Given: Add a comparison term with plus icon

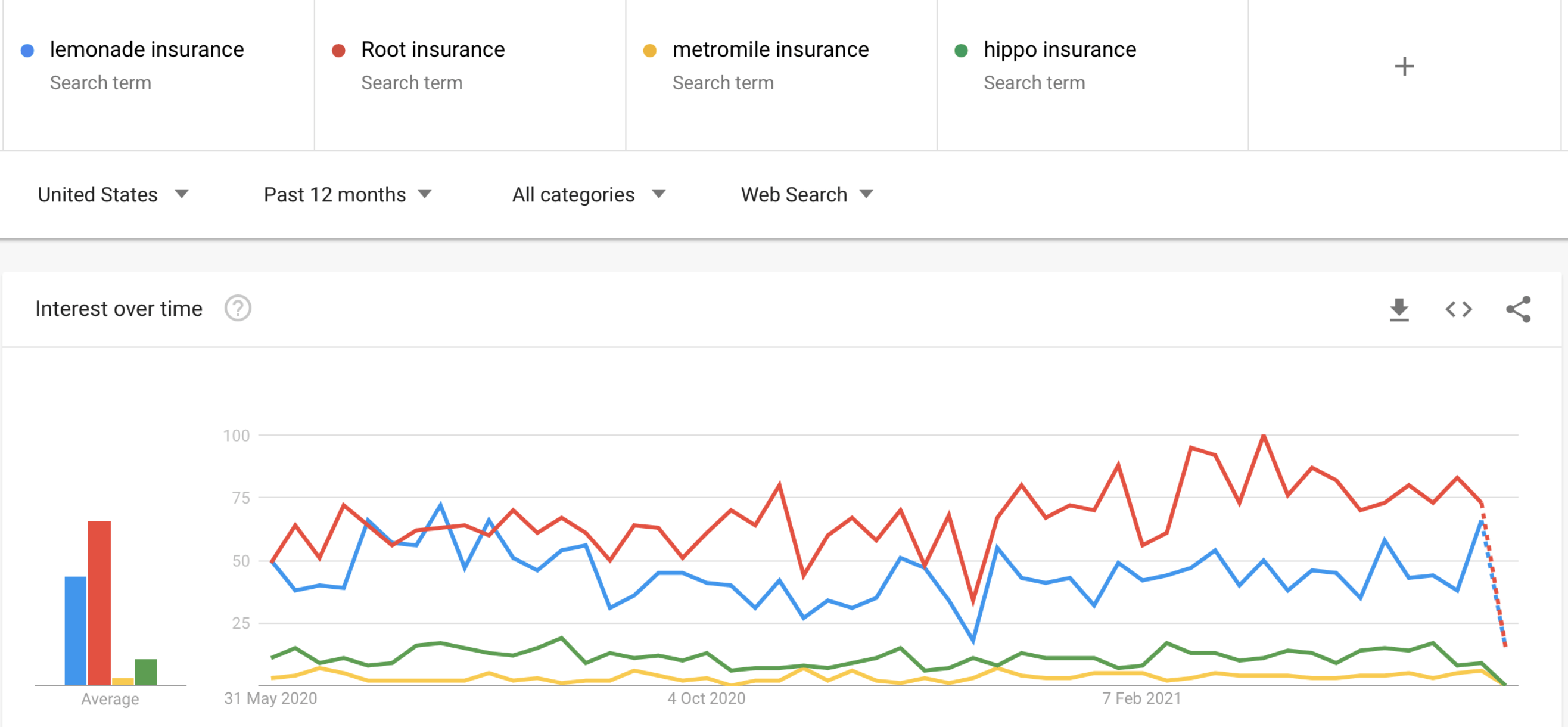Looking at the screenshot, I should pos(1404,66).
